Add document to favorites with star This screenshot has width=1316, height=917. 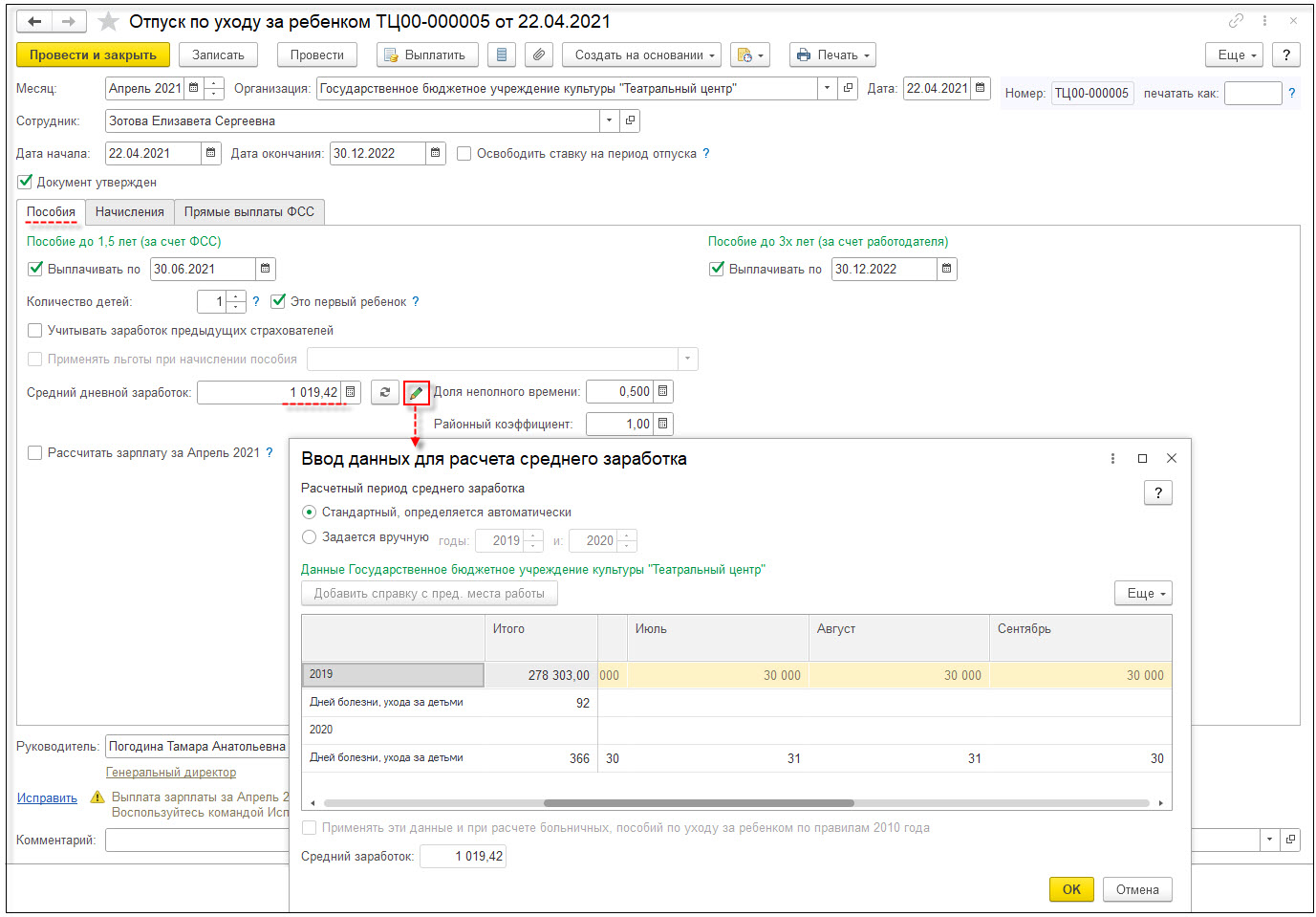pyautogui.click(x=109, y=21)
